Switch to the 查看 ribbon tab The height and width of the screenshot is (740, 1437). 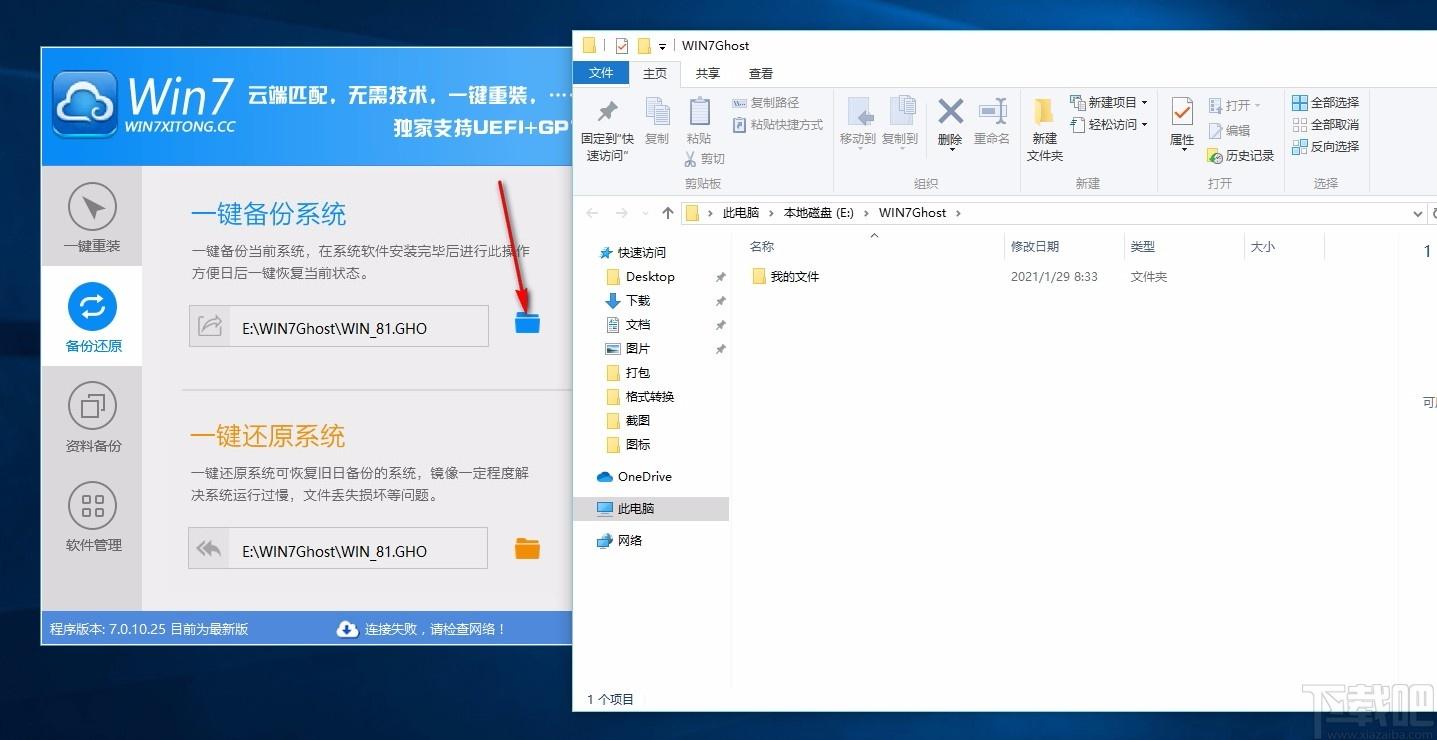[x=761, y=73]
